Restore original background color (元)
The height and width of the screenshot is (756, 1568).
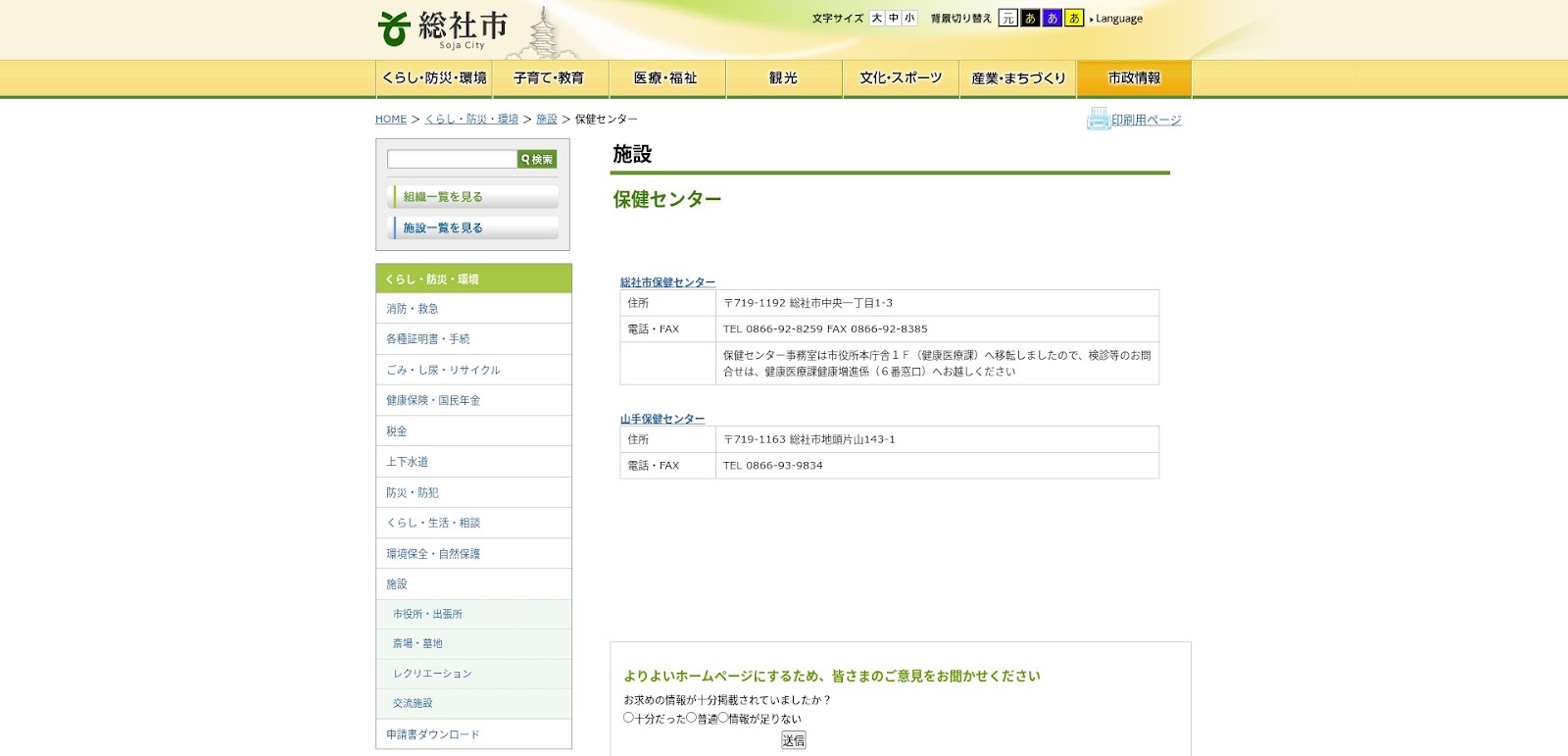tap(1007, 18)
